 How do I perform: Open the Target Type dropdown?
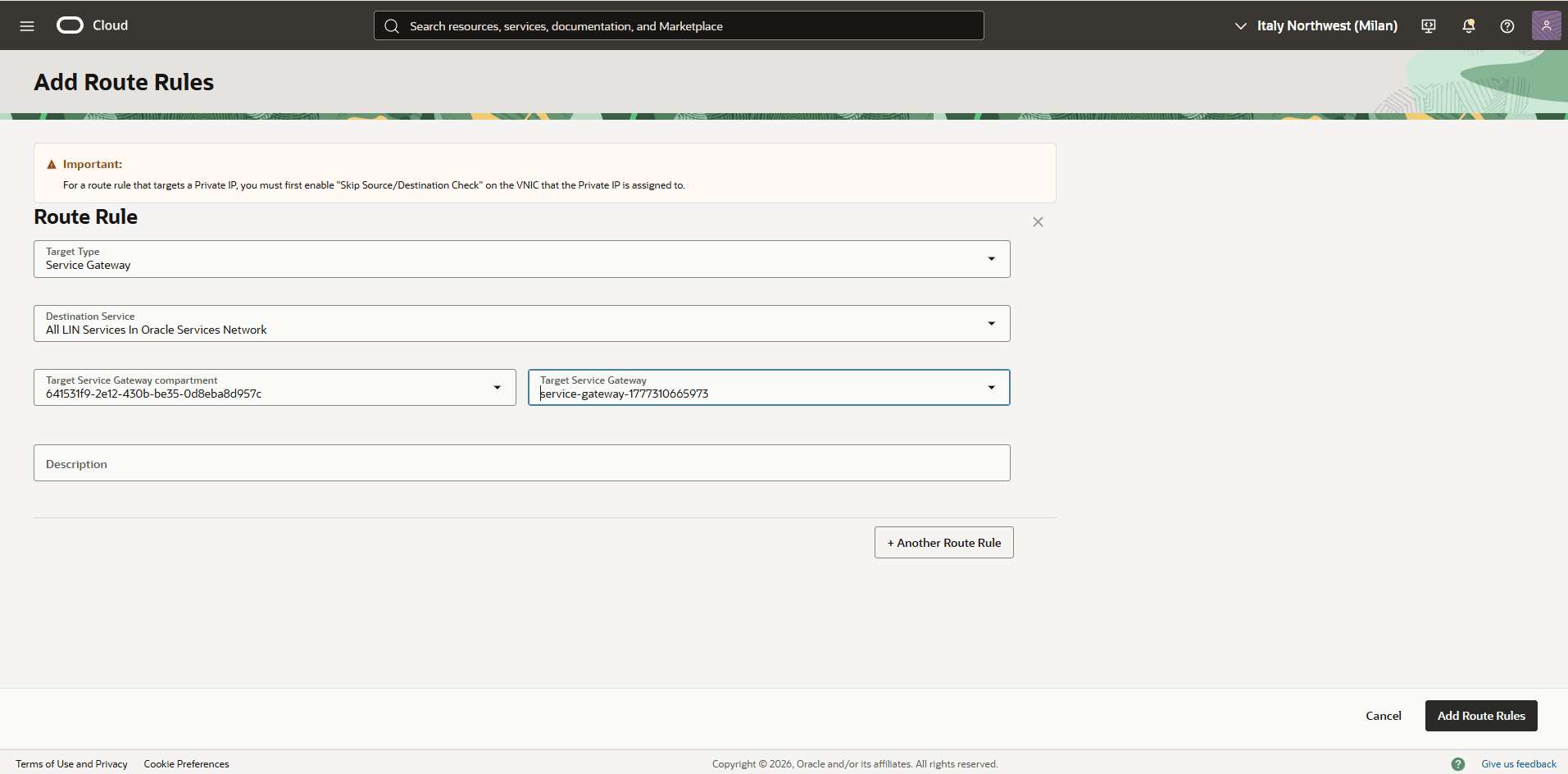point(522,259)
